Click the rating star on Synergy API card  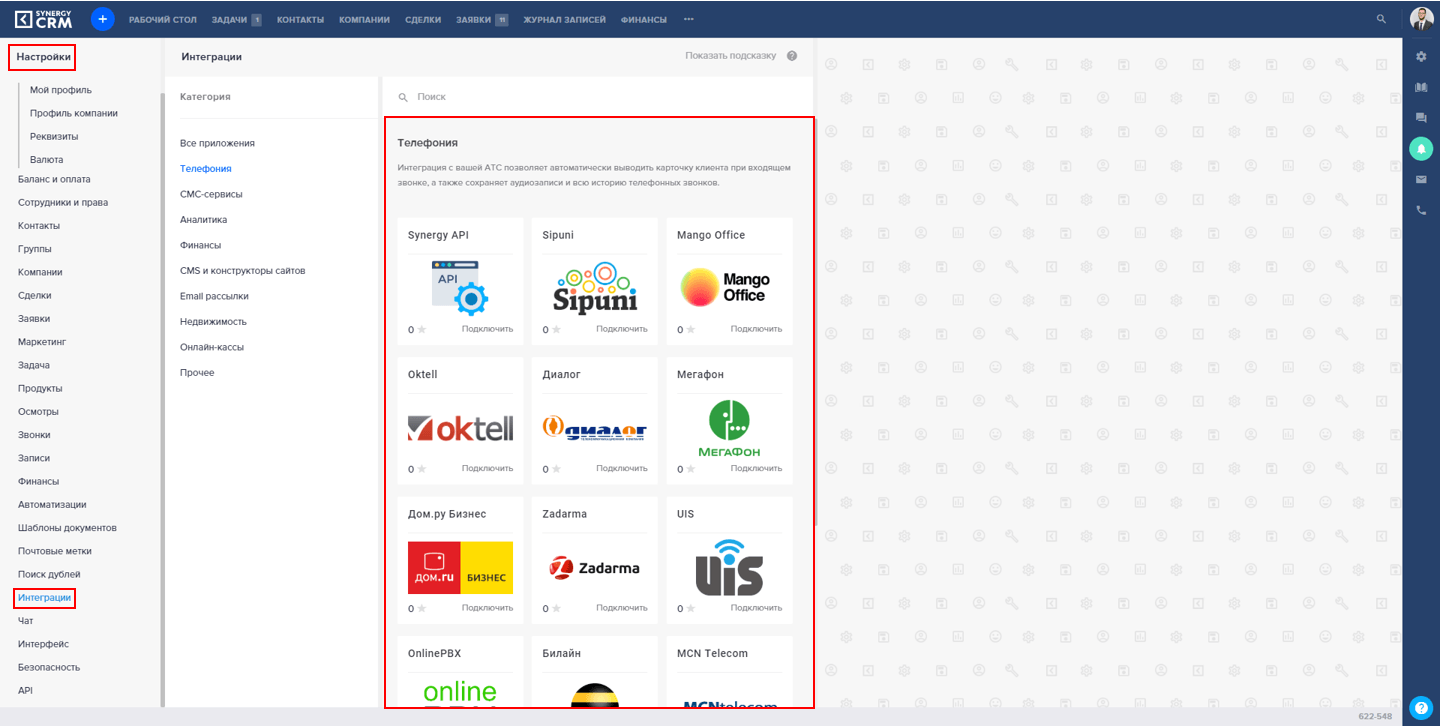click(x=422, y=329)
